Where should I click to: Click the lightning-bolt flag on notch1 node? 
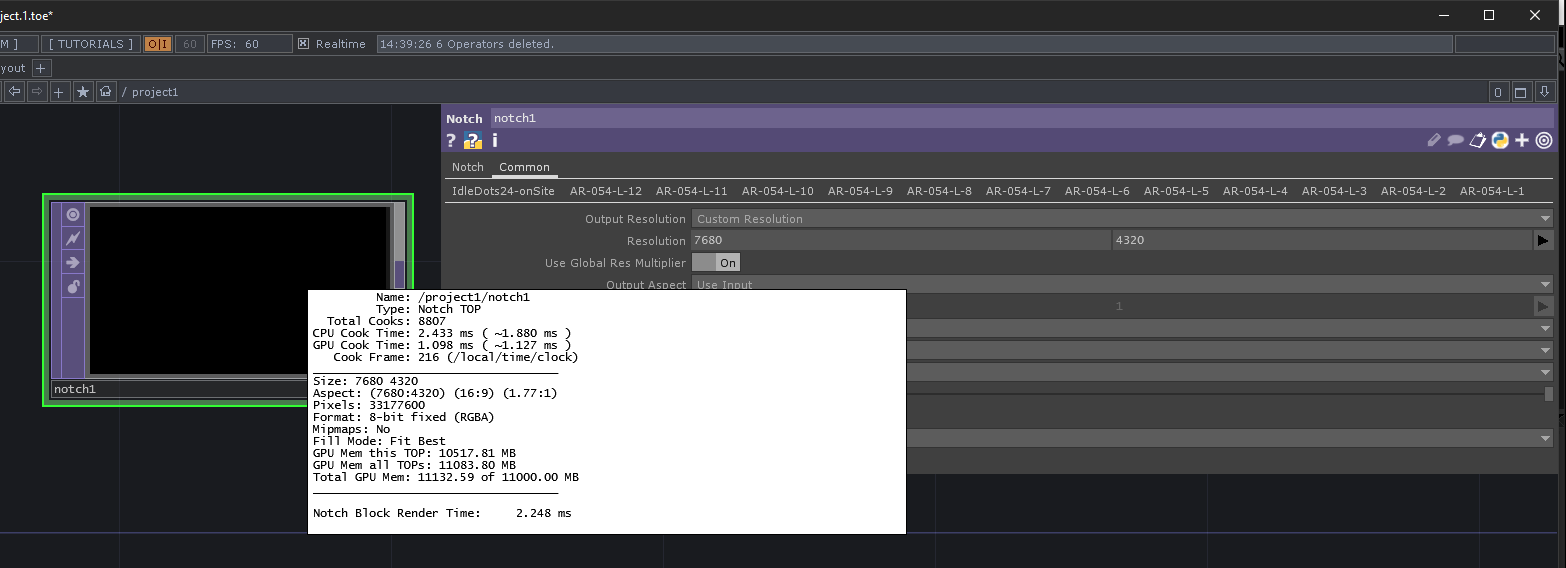[x=73, y=239]
